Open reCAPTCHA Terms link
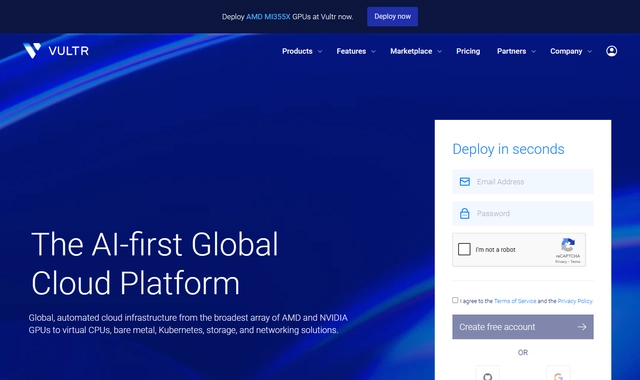Screen dimensions: 640x380 coord(576,262)
